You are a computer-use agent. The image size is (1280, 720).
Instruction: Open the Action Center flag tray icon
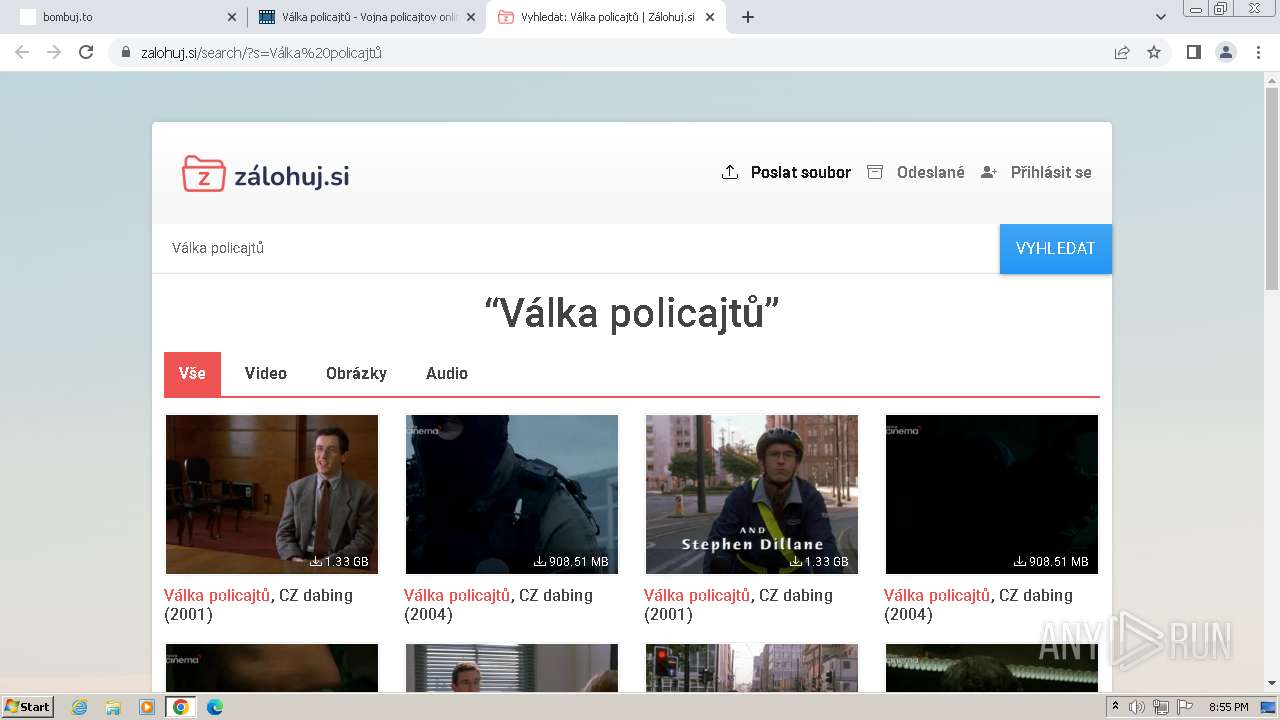click(1185, 707)
